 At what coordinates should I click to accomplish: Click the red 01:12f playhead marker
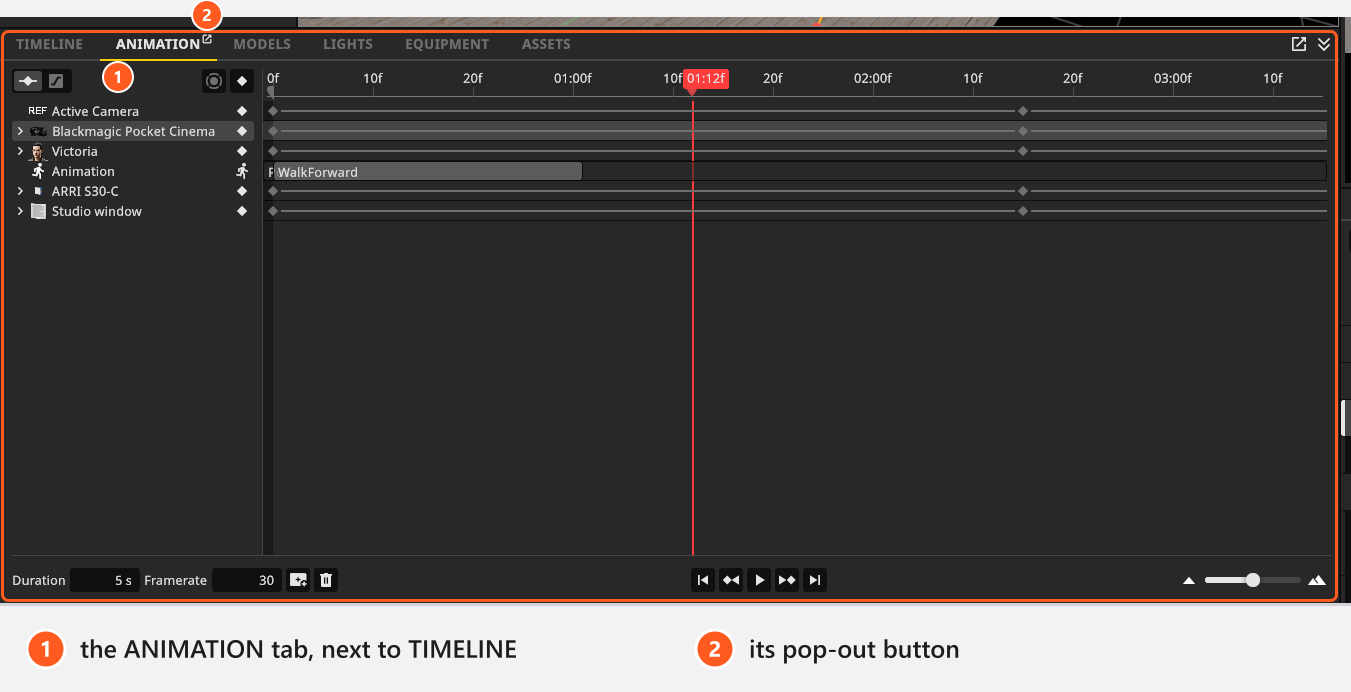tap(706, 79)
